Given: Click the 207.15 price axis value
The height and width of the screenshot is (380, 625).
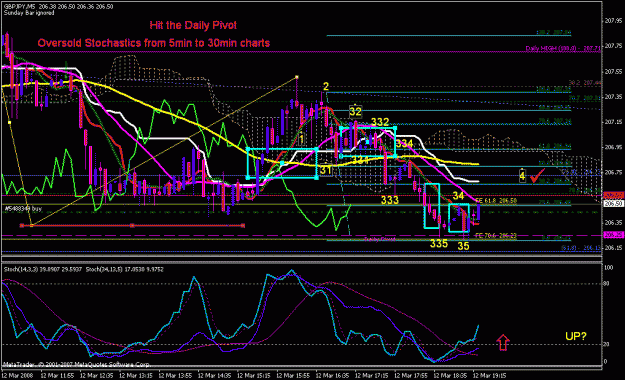Looking at the screenshot, I should coord(613,122).
